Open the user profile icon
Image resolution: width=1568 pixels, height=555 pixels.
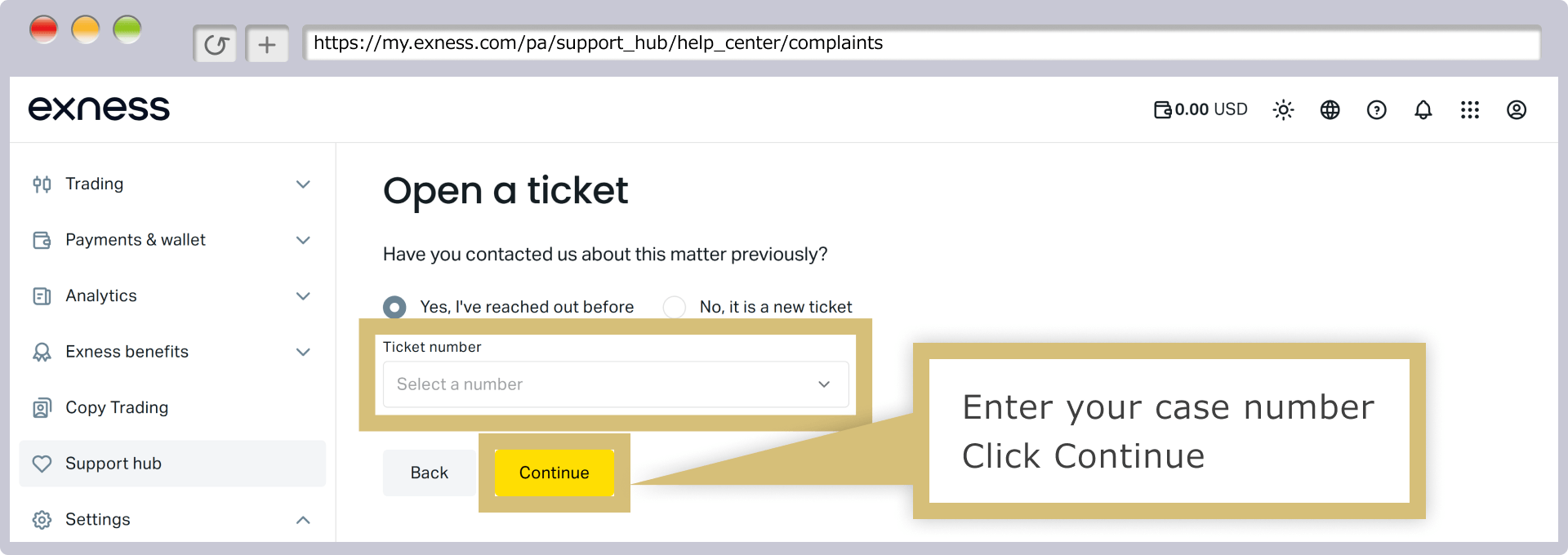coord(1516,109)
